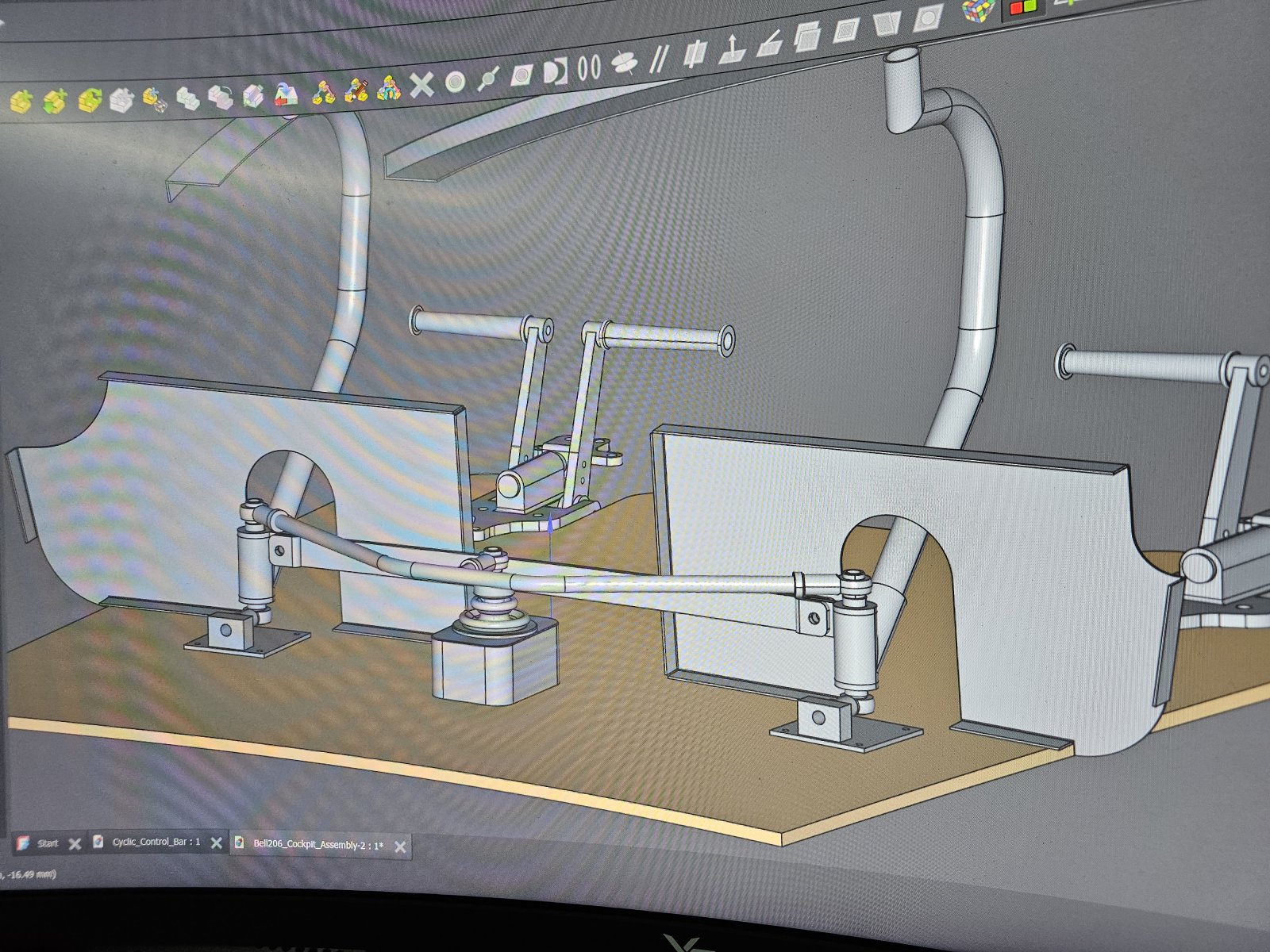This screenshot has height=952, width=1270.
Task: Click the axis through plane parallel constraint
Action: pyautogui.click(x=695, y=54)
